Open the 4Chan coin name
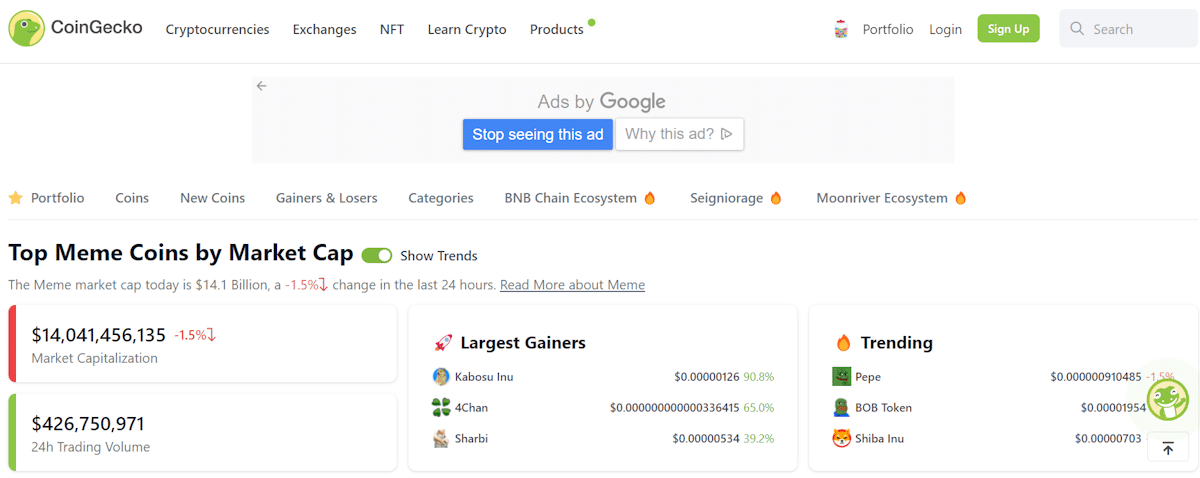The image size is (1200, 478). pos(471,407)
